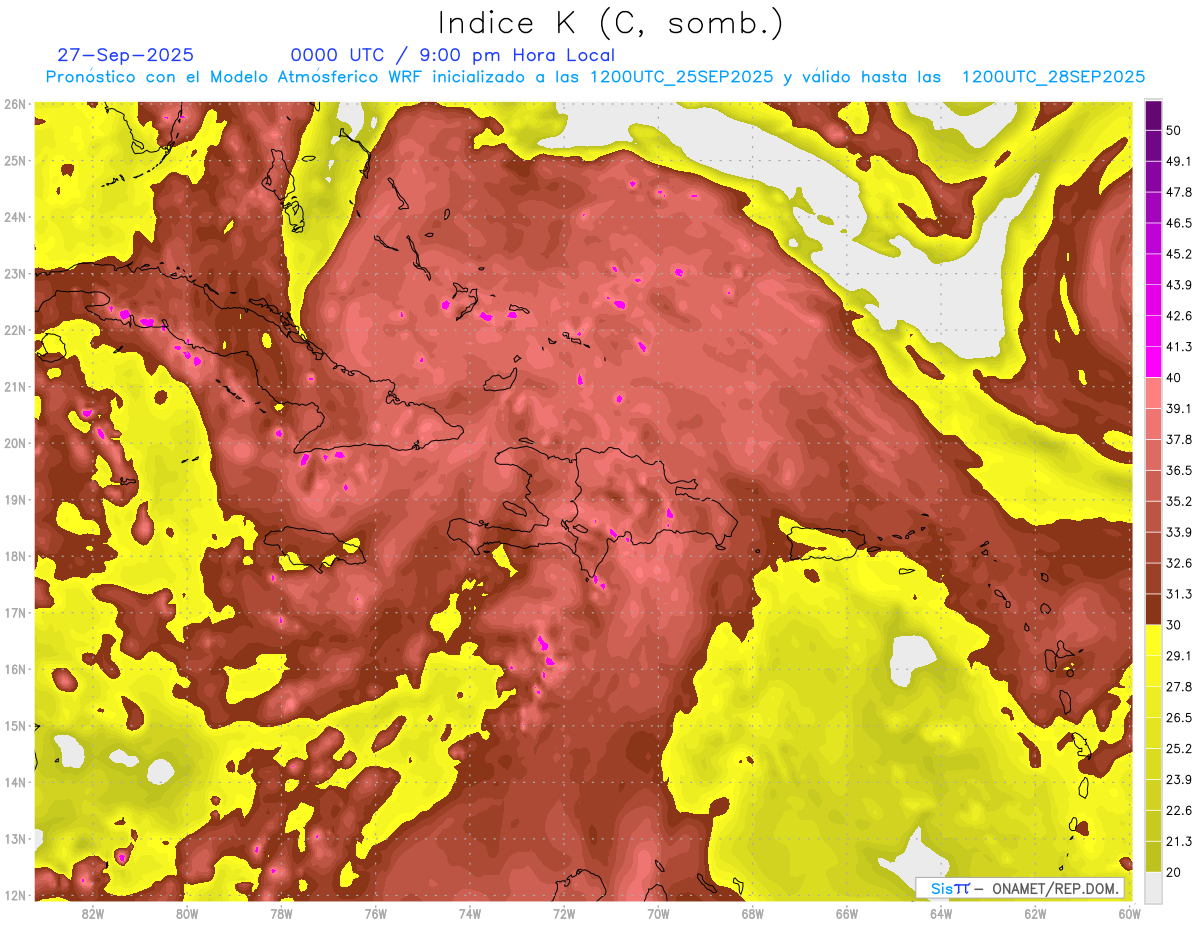Click the "Indice K (C, somb.)" map title
Screen dimensions: 1200x927
pyautogui.click(x=610, y=23)
